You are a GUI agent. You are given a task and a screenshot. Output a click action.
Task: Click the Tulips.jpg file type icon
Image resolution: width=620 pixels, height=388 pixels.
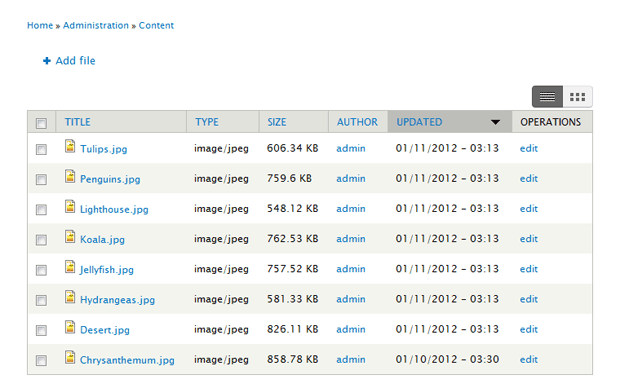[70, 146]
